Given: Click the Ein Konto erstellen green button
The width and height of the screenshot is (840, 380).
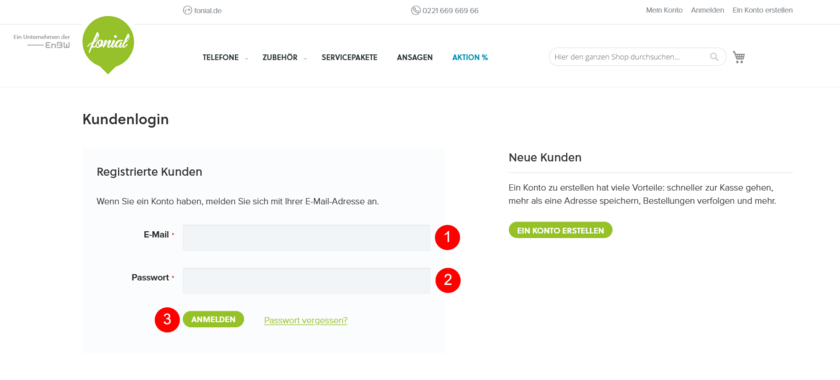Looking at the screenshot, I should click(560, 230).
